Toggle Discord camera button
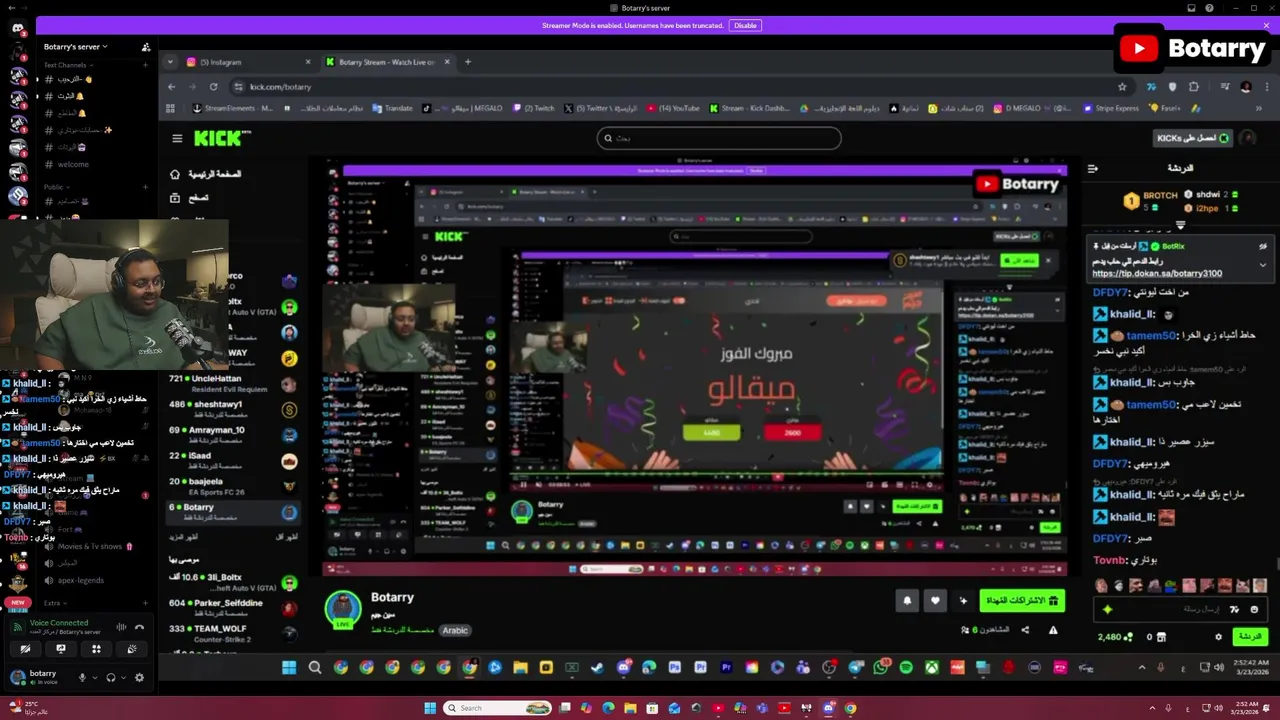 25,649
